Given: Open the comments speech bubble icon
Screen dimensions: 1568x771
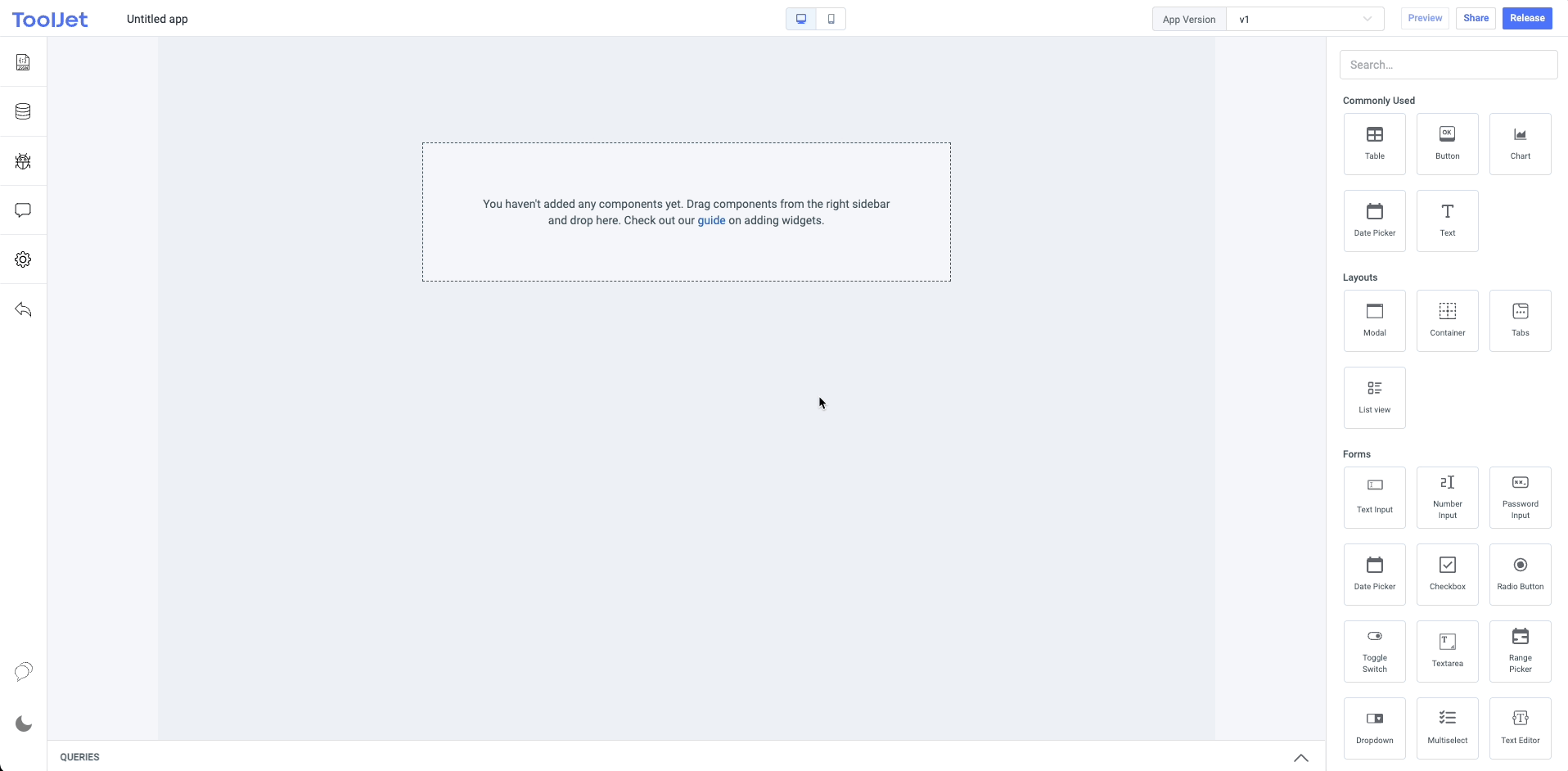Looking at the screenshot, I should pos(23,210).
